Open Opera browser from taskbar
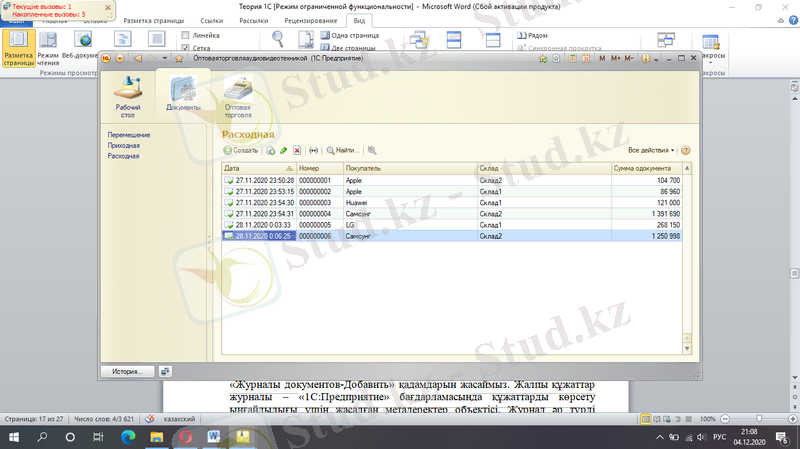The height and width of the screenshot is (449, 800). [x=185, y=437]
